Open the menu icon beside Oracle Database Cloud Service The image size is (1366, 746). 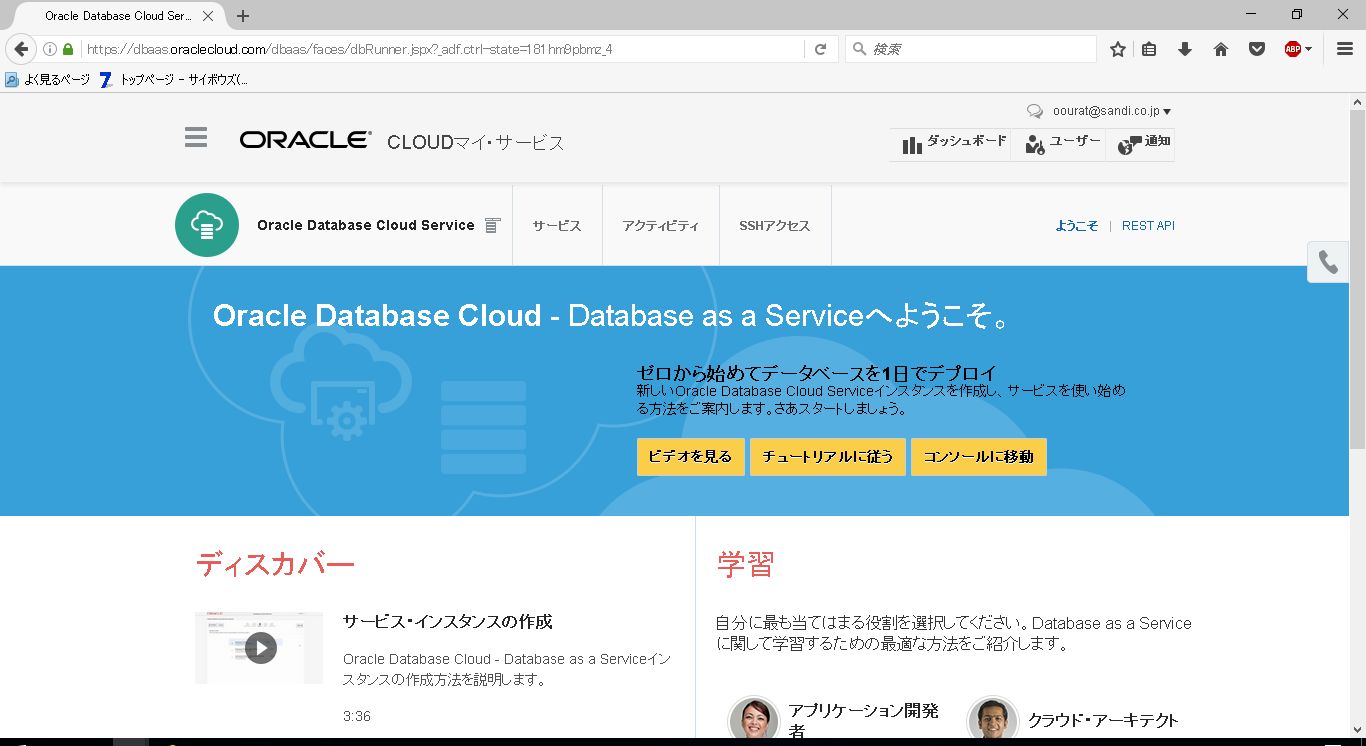click(x=492, y=225)
